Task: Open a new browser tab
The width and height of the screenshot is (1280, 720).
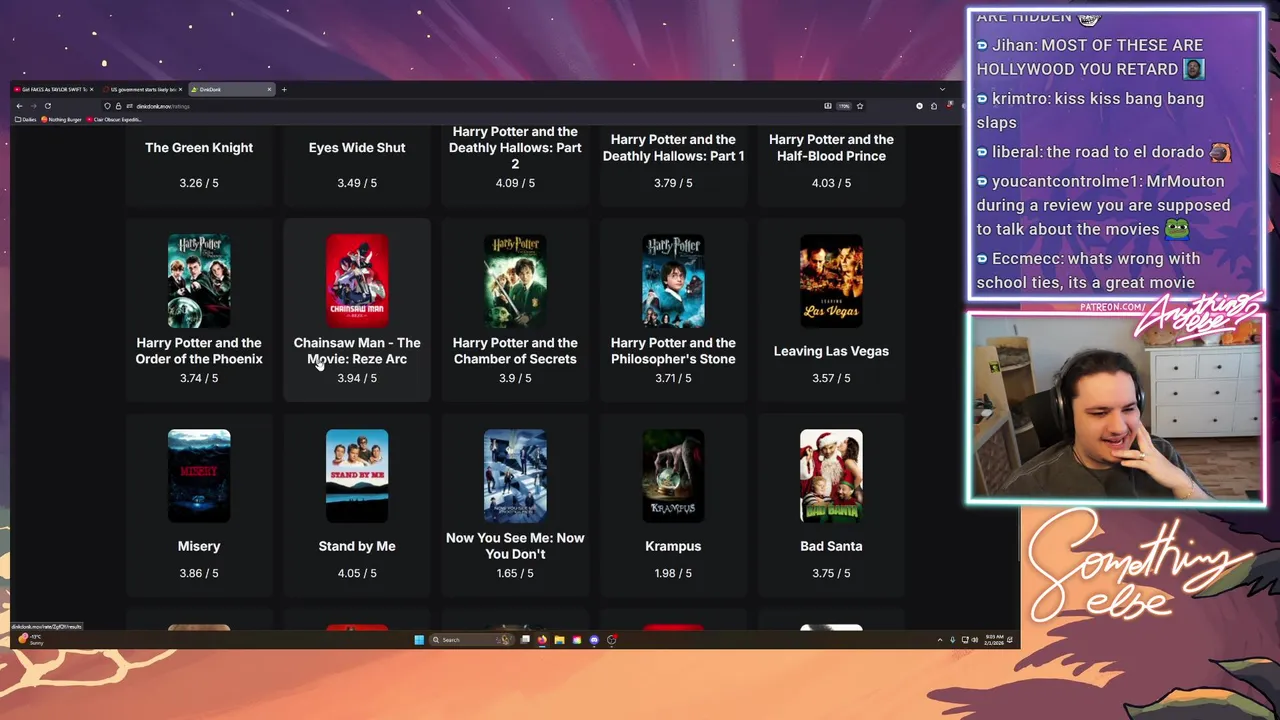Action: 284,89
